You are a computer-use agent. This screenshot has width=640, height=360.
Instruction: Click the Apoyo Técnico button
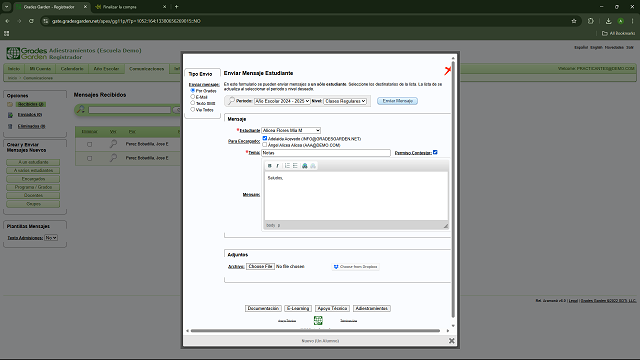[332, 308]
